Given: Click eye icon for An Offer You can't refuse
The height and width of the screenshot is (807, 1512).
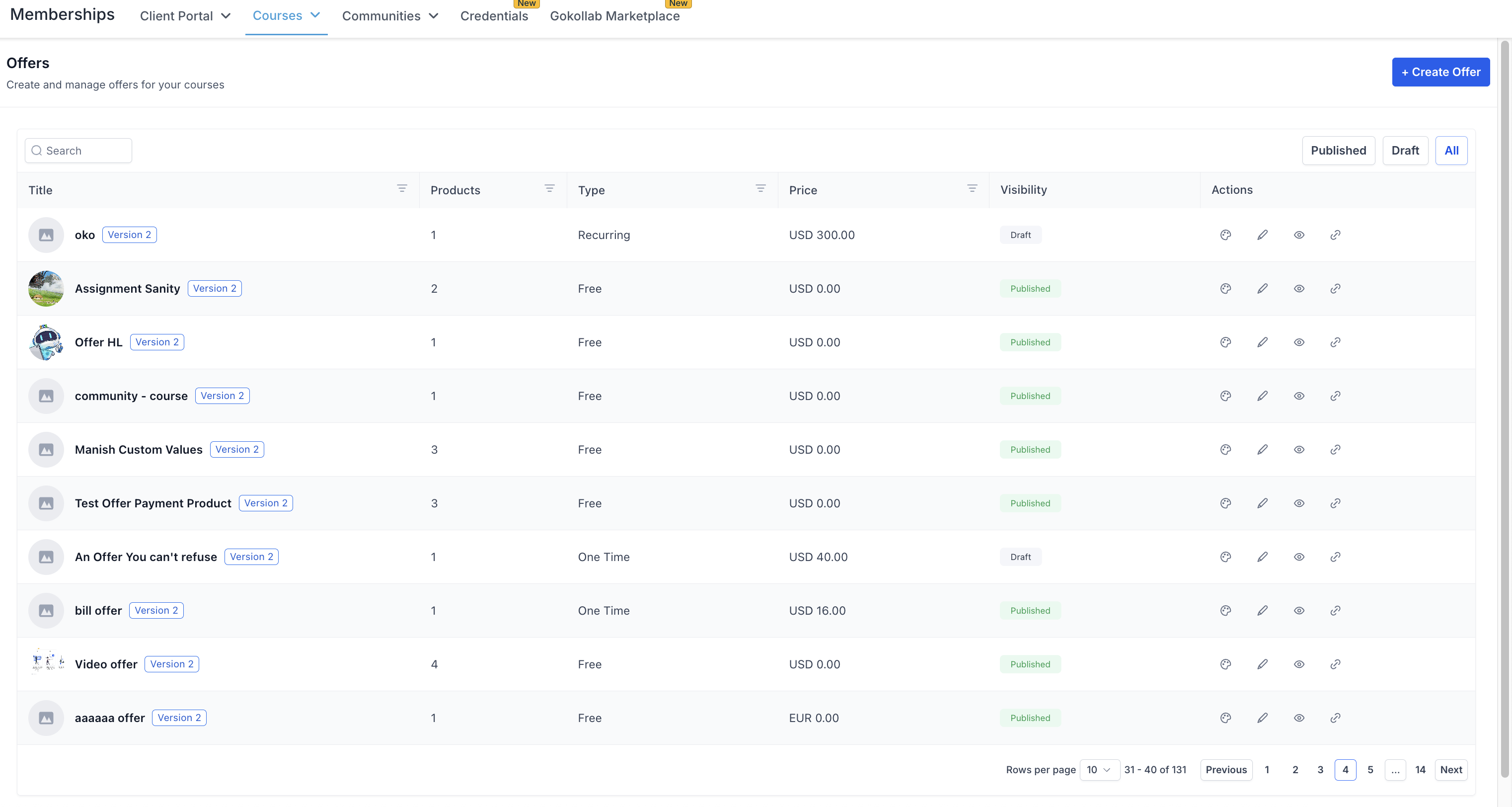Looking at the screenshot, I should (x=1299, y=557).
